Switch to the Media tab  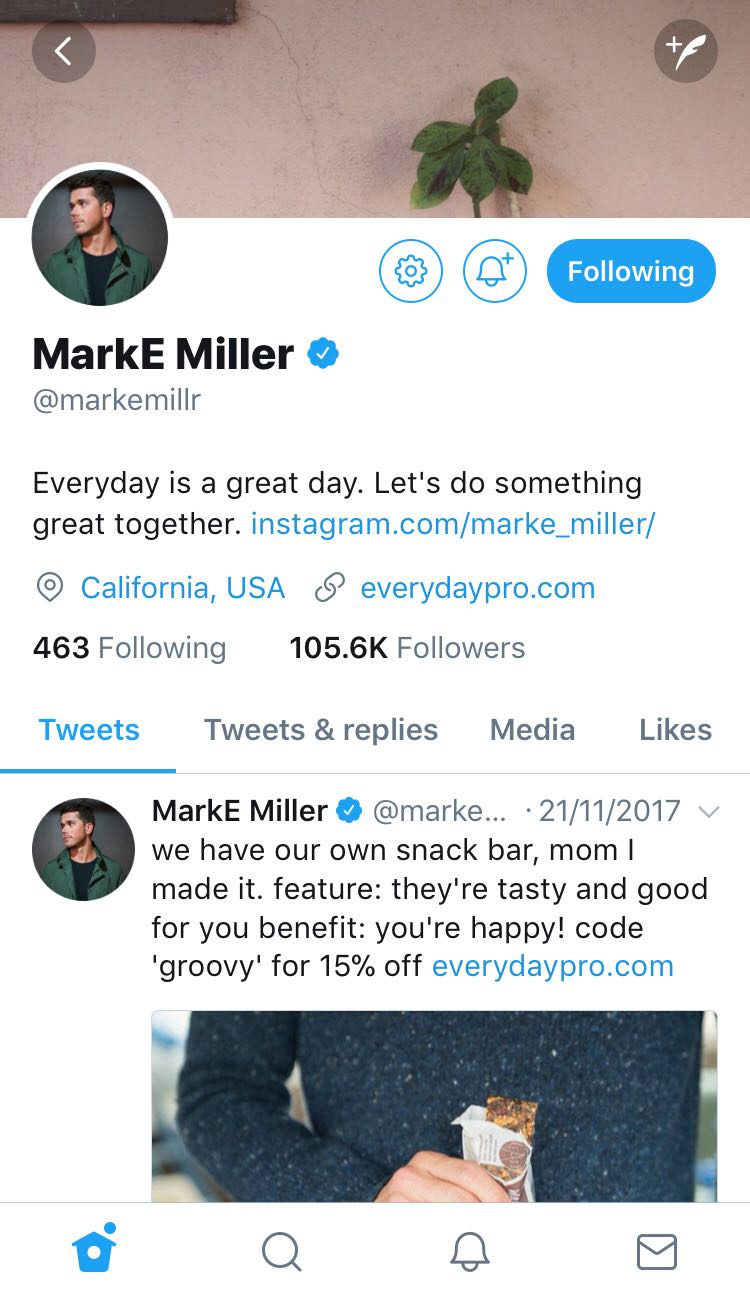(532, 730)
